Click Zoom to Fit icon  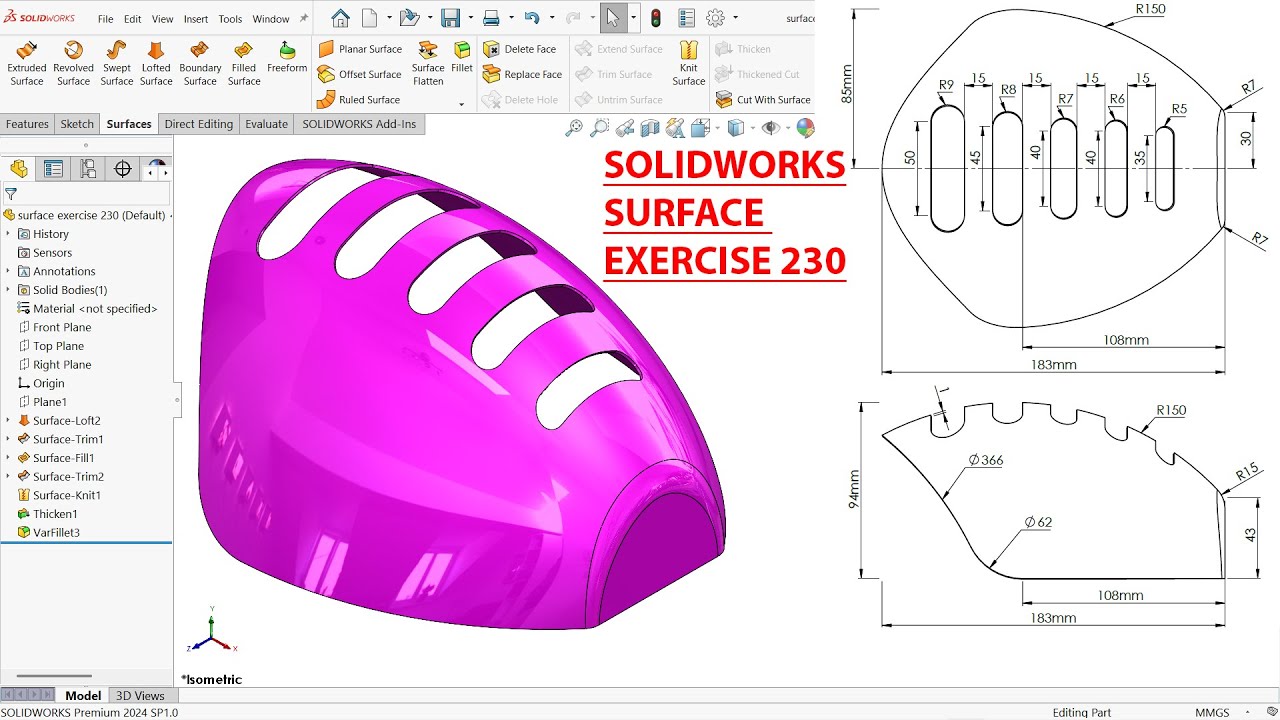(x=573, y=128)
